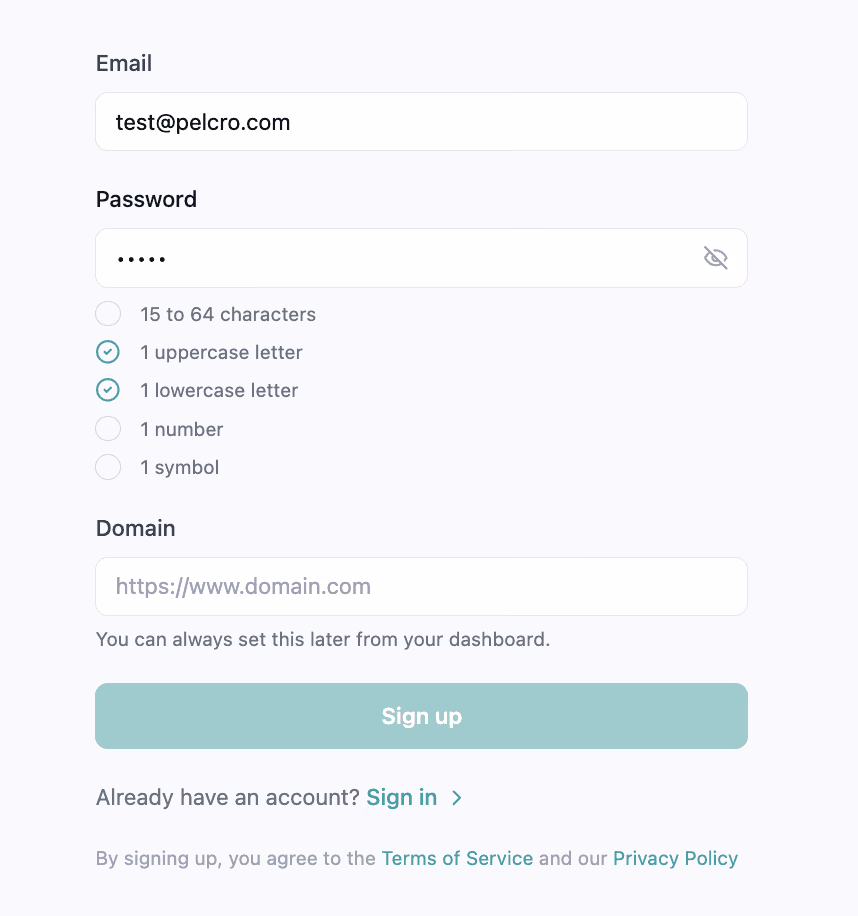Click the Domain field label

click(136, 528)
